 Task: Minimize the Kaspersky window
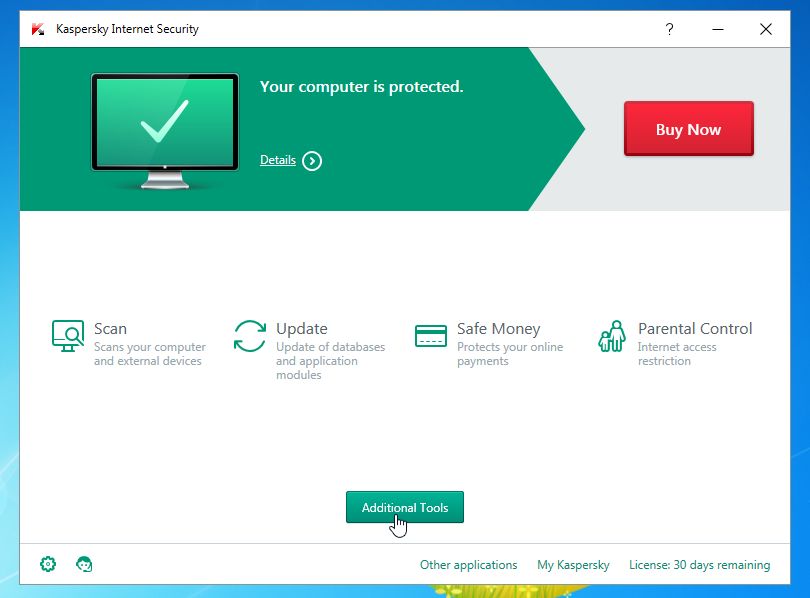(x=718, y=29)
